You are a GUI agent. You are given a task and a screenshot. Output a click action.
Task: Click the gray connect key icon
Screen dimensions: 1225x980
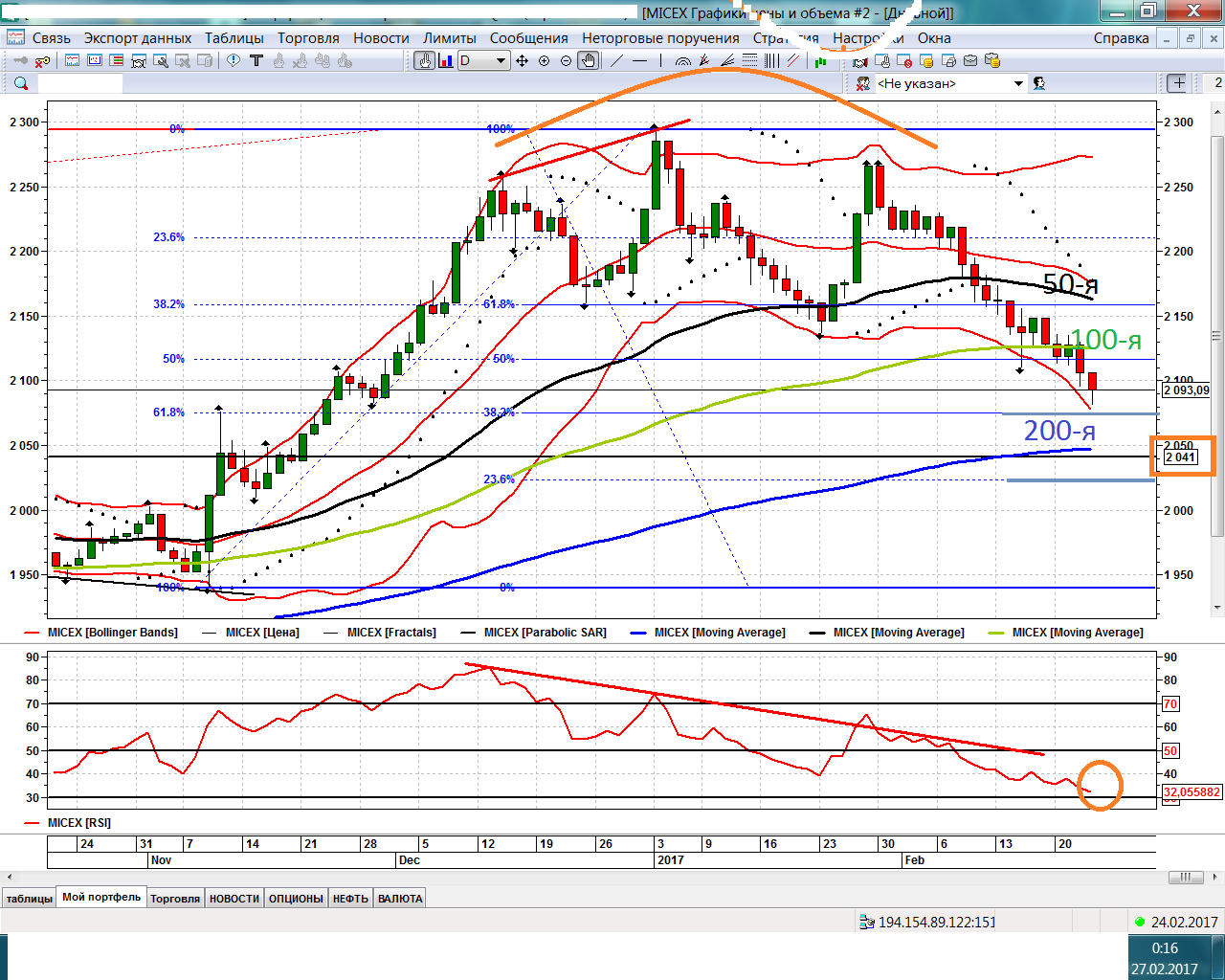21,60
